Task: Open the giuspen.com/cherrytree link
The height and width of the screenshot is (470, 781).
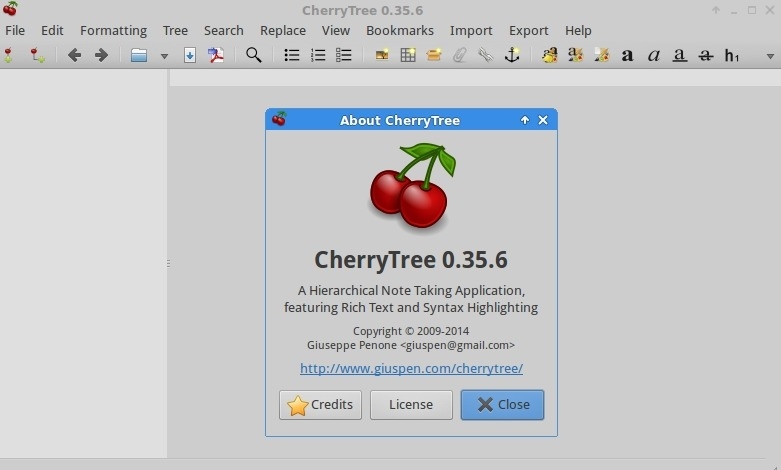Action: coord(411,368)
